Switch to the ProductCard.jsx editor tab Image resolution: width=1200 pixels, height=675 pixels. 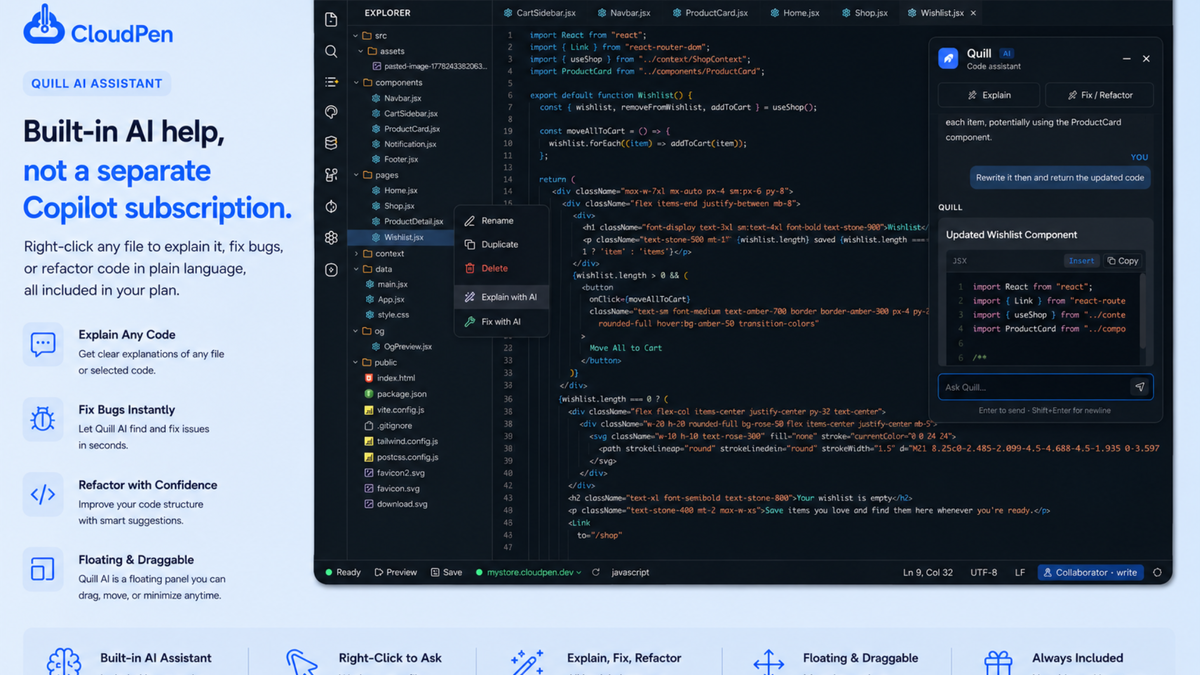(x=710, y=13)
